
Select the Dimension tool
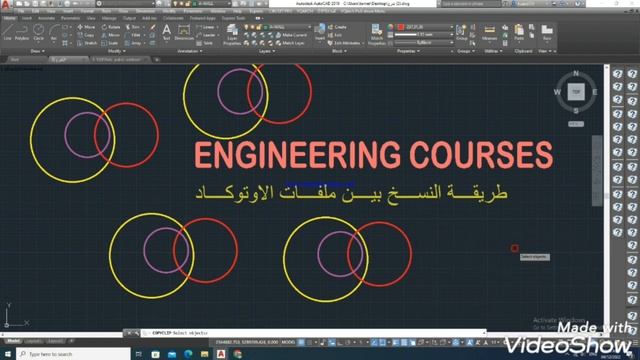point(184,32)
